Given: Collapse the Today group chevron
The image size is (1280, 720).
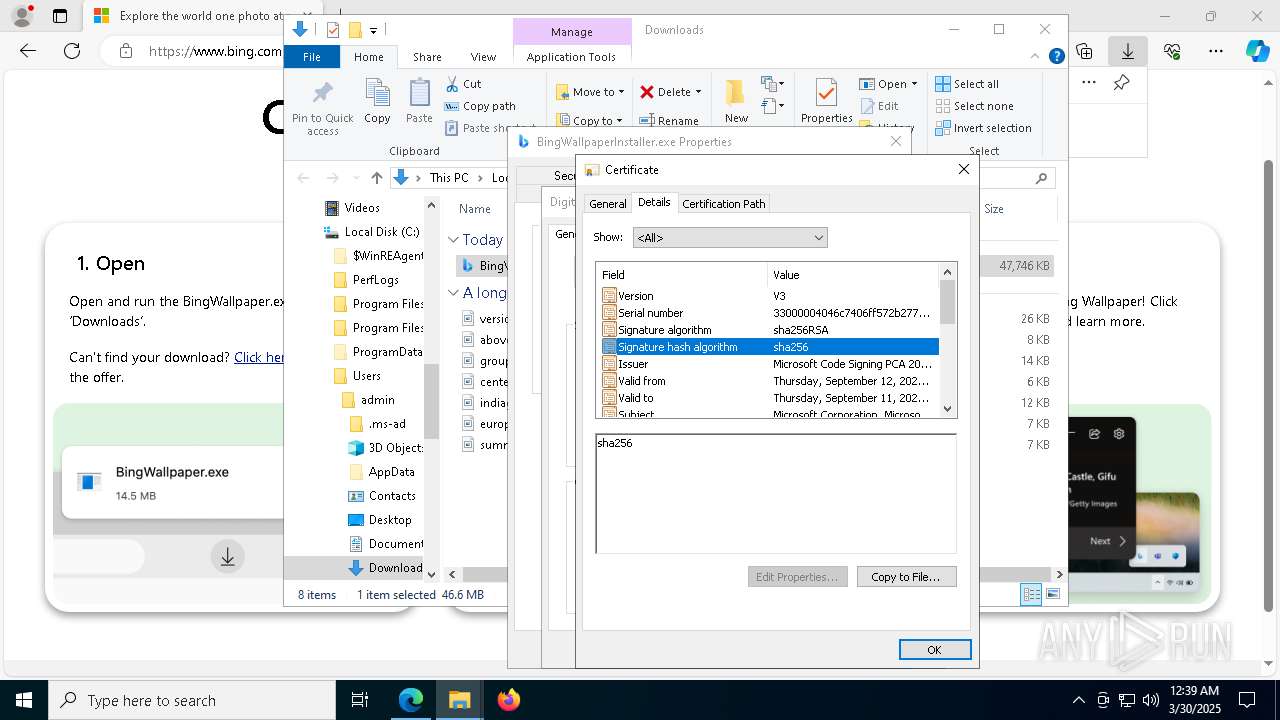Looking at the screenshot, I should point(453,240).
